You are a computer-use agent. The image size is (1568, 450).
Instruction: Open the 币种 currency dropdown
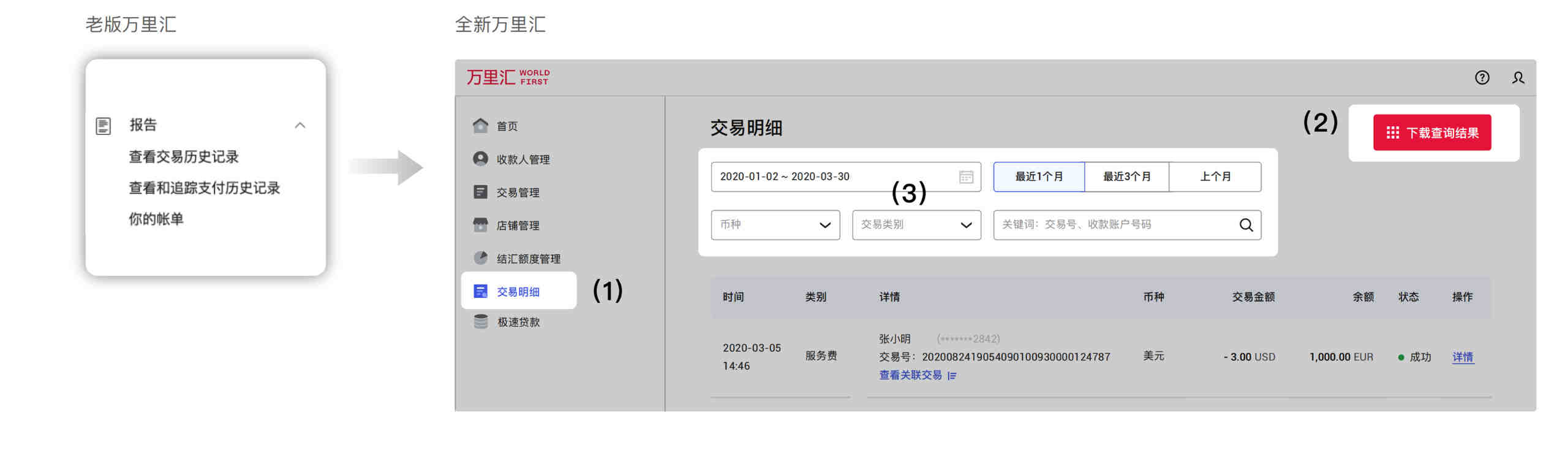(775, 225)
